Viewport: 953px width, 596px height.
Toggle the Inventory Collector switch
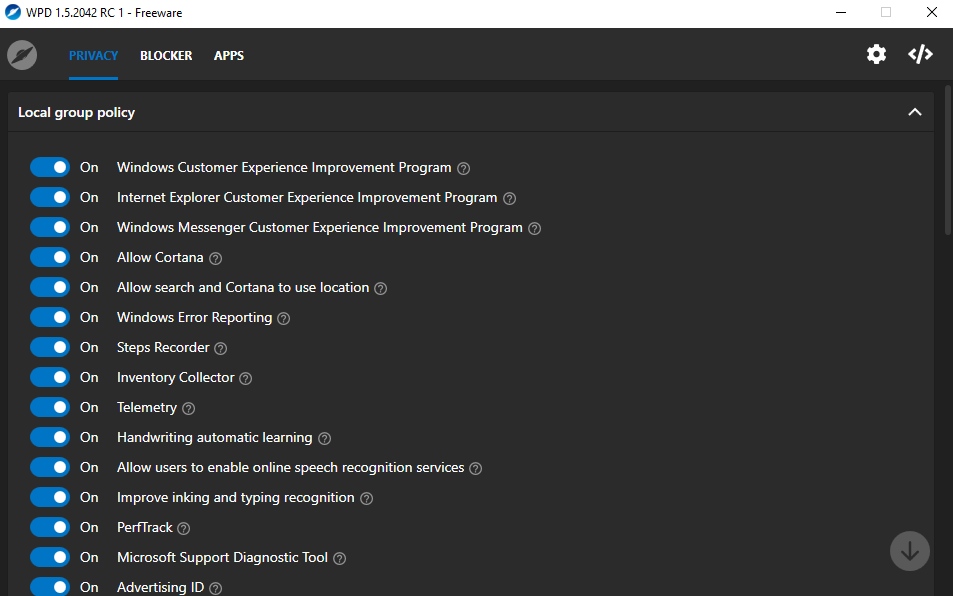pyautogui.click(x=50, y=377)
